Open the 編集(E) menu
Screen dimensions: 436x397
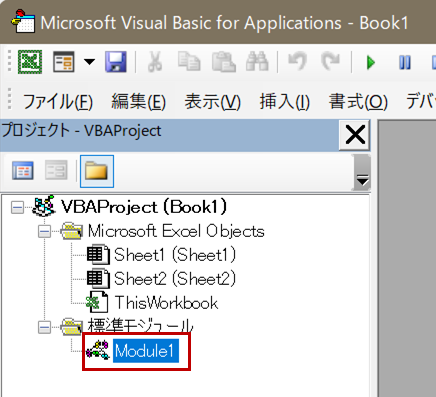(138, 101)
